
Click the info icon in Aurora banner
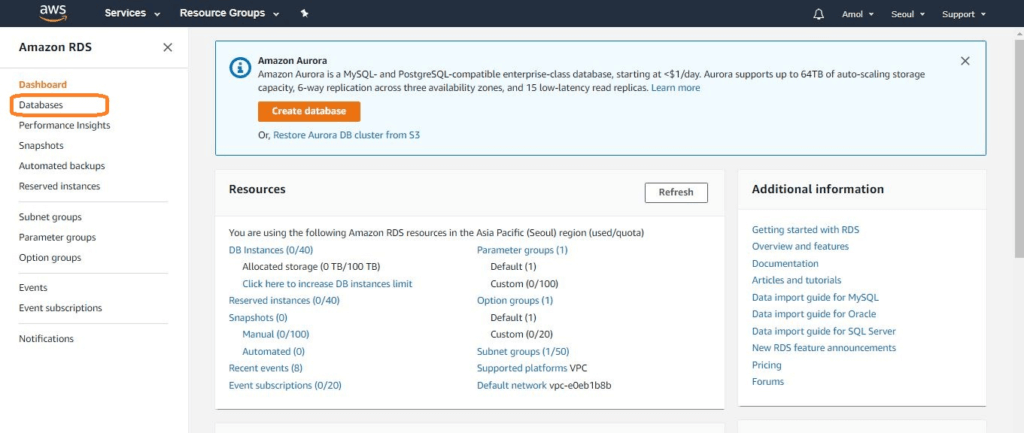pyautogui.click(x=240, y=67)
